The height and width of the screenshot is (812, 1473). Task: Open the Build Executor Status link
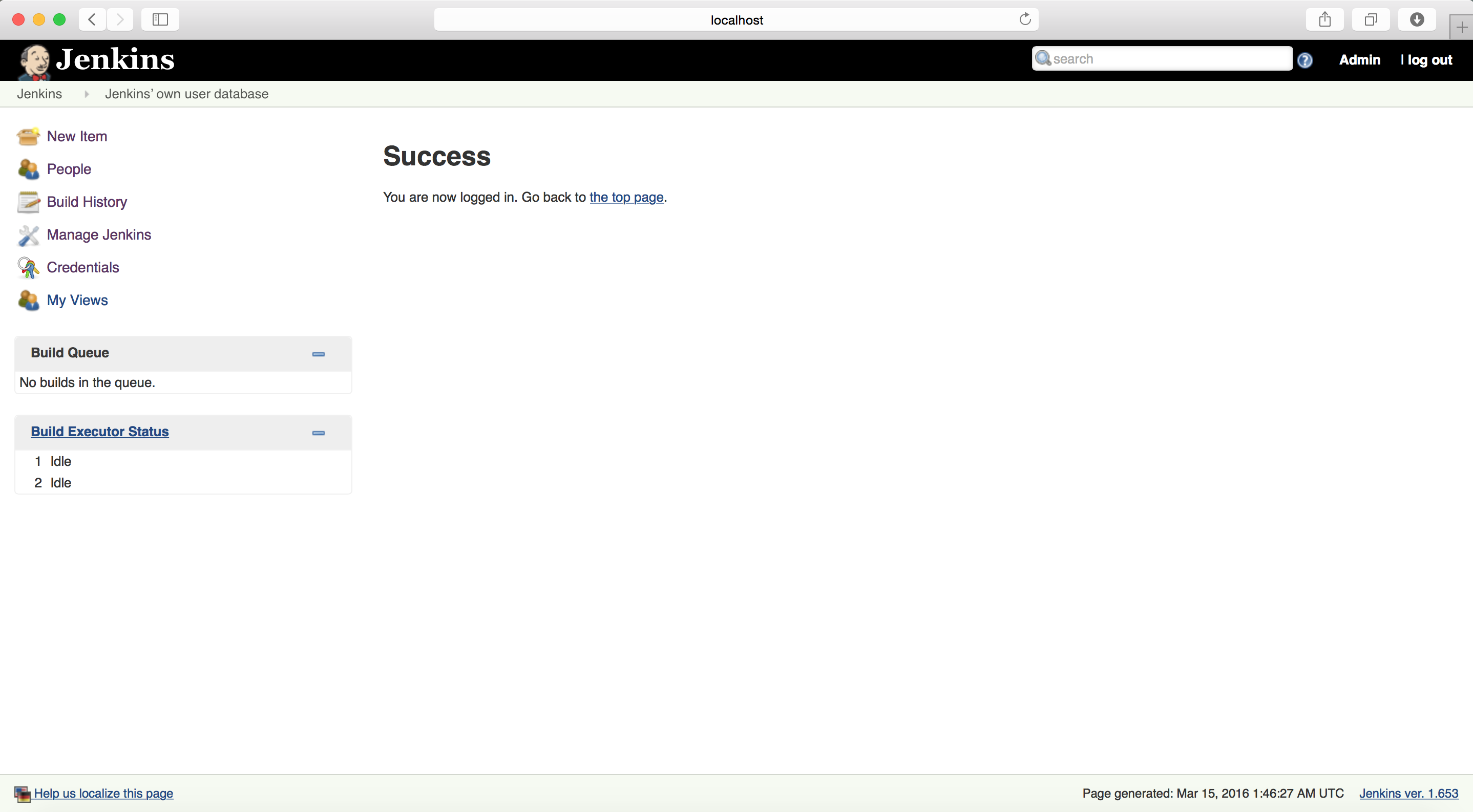[x=99, y=432]
